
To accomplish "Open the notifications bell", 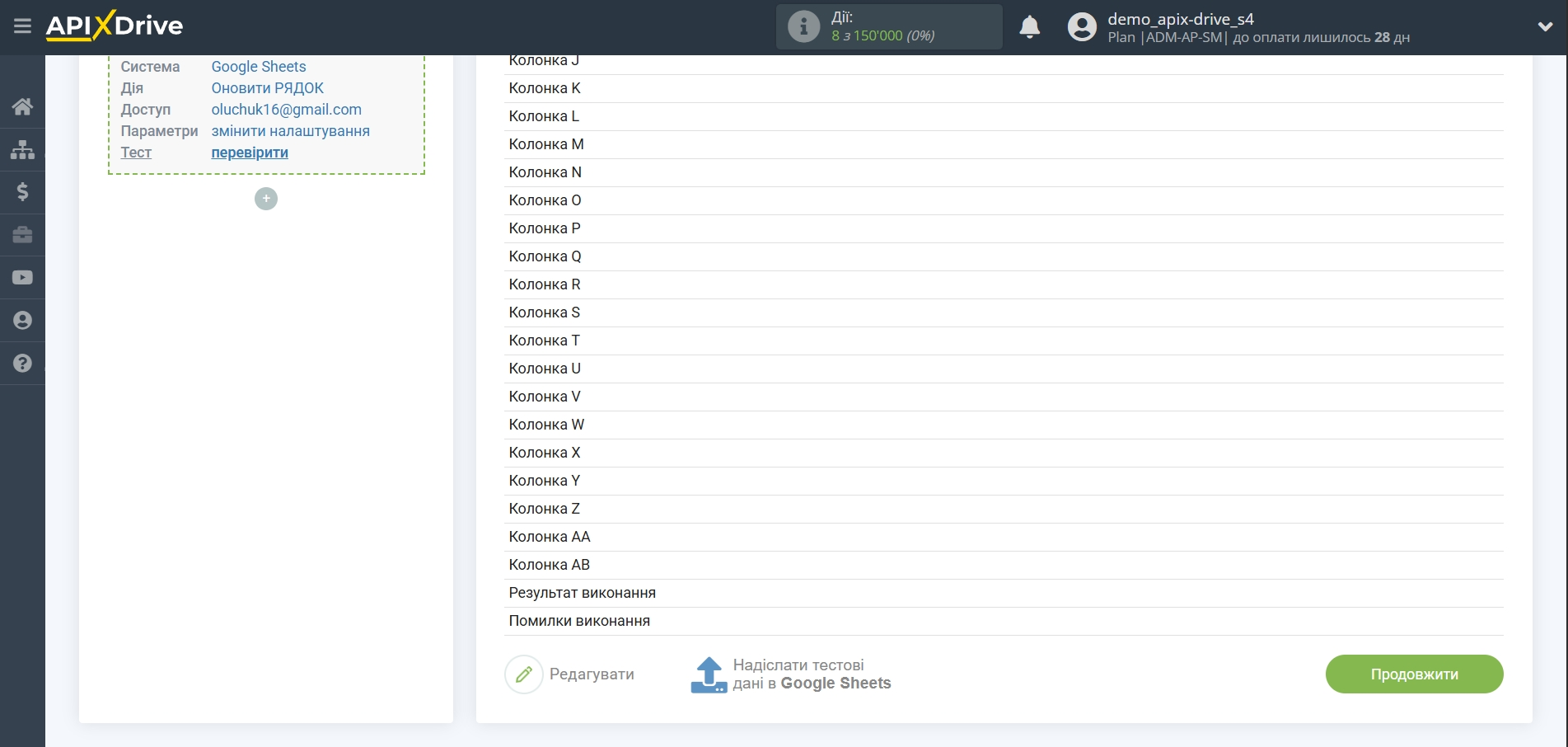I will coord(1030,27).
